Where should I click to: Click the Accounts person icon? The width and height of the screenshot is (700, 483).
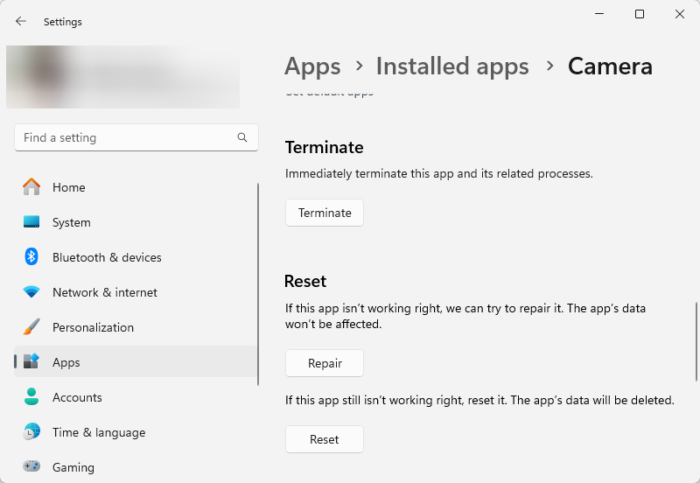(32, 397)
